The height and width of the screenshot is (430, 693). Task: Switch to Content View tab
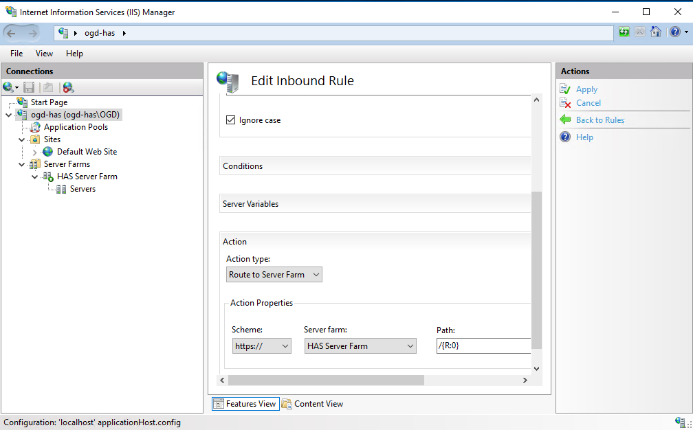click(x=313, y=403)
